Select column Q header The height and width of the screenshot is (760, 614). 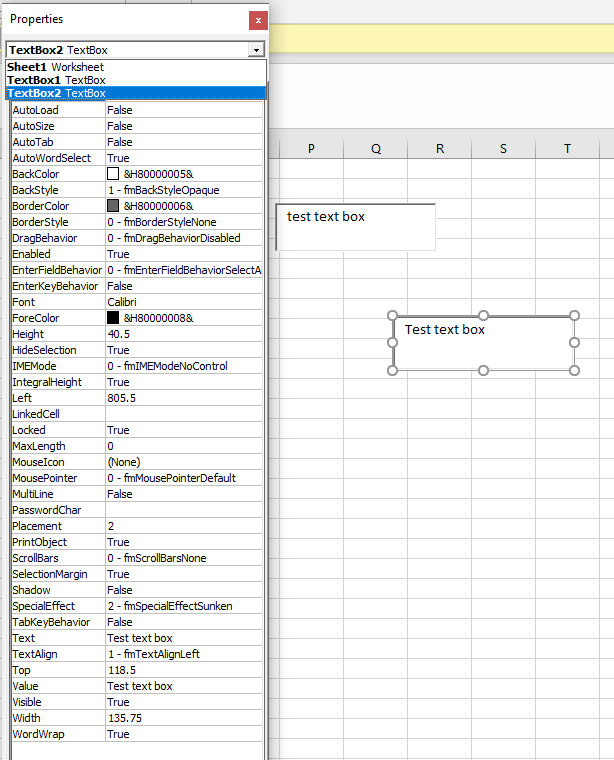tap(376, 148)
